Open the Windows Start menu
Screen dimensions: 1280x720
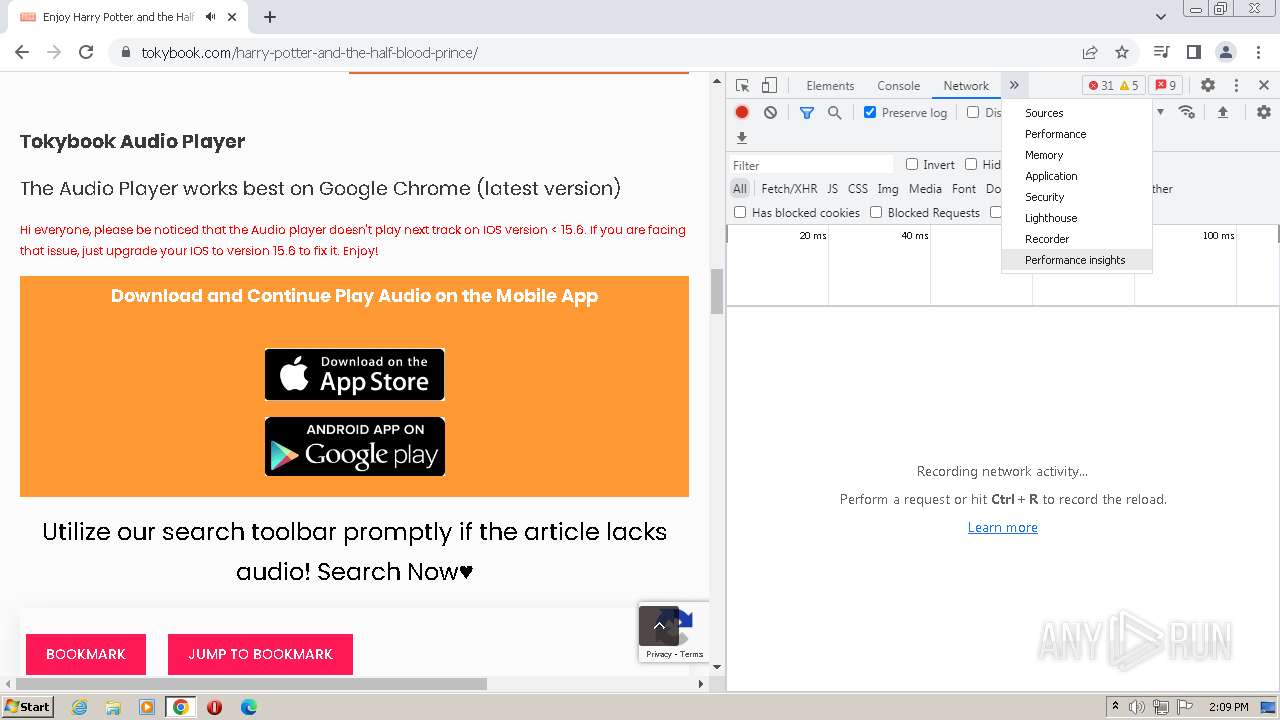tap(27, 707)
